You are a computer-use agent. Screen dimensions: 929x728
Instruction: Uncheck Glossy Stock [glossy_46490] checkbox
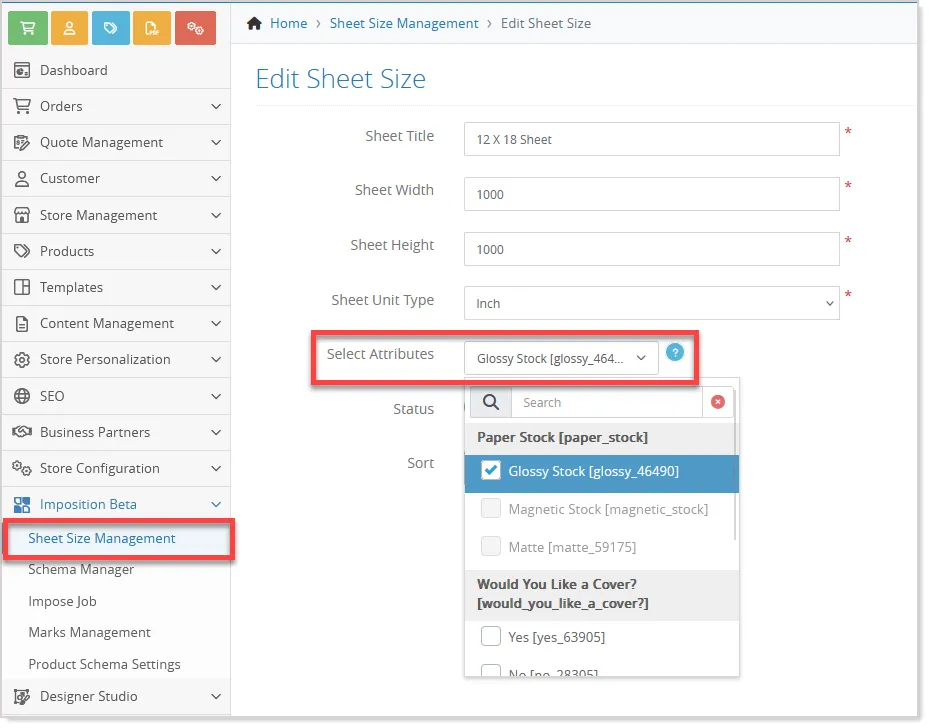tap(491, 471)
